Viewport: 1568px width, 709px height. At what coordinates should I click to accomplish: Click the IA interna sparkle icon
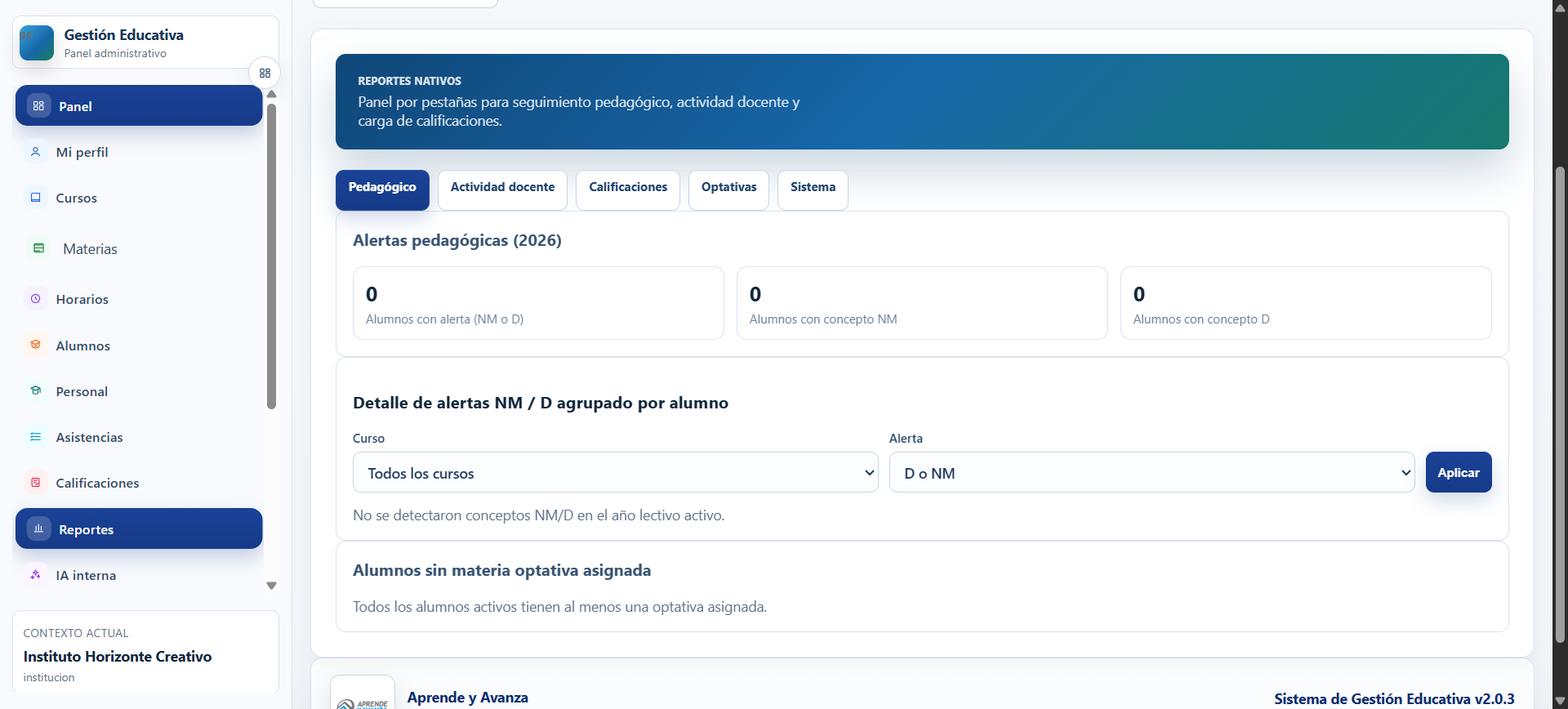coord(36,575)
